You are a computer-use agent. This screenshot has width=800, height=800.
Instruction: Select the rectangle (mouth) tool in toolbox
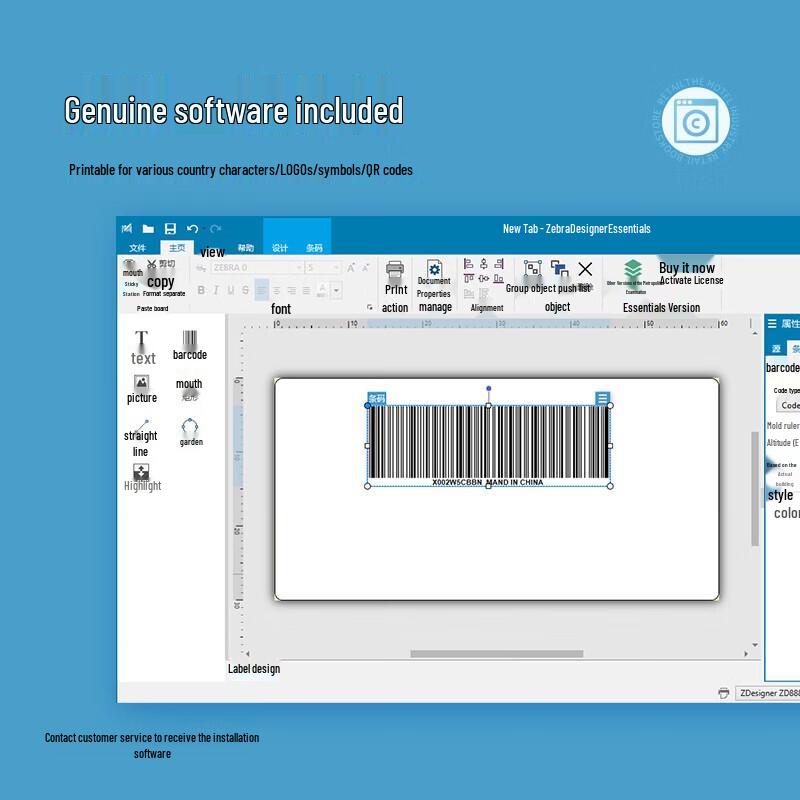(189, 389)
